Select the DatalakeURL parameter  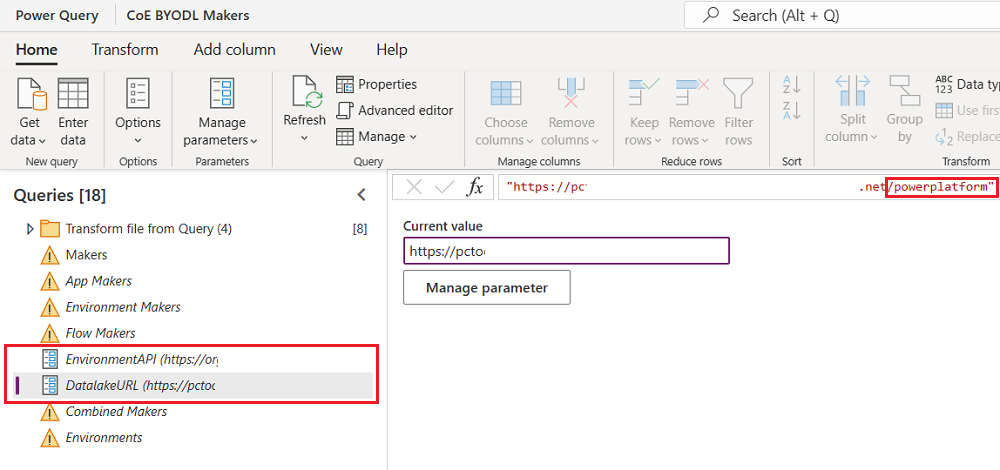tap(193, 386)
